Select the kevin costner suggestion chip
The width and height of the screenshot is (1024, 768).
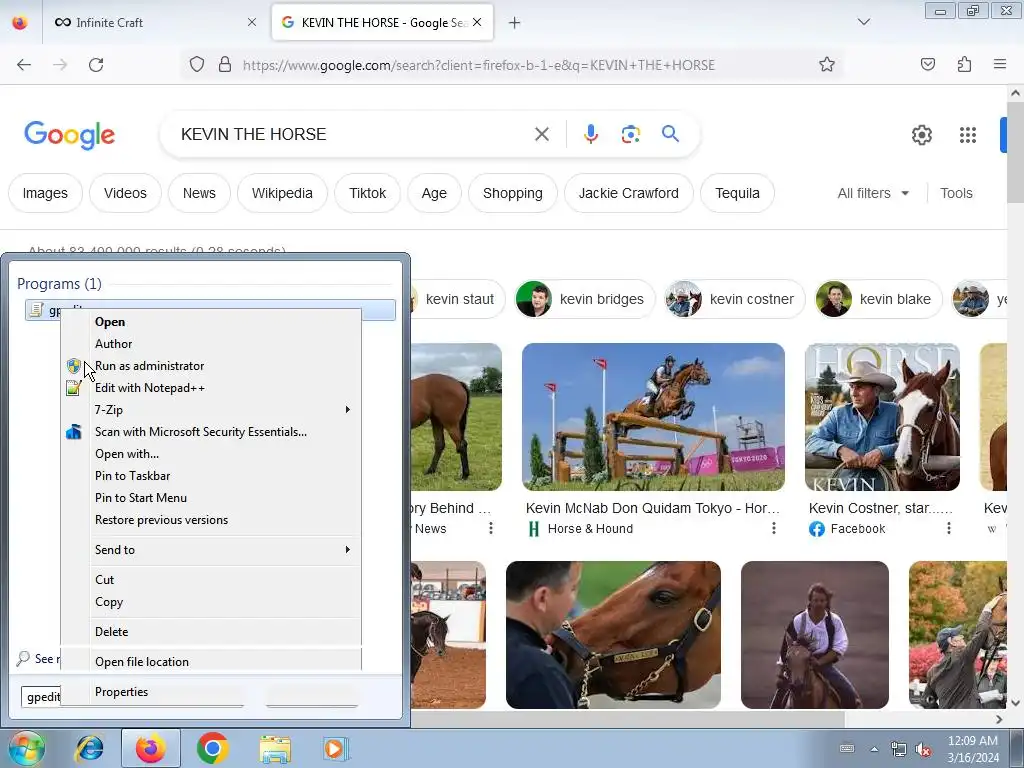point(735,299)
